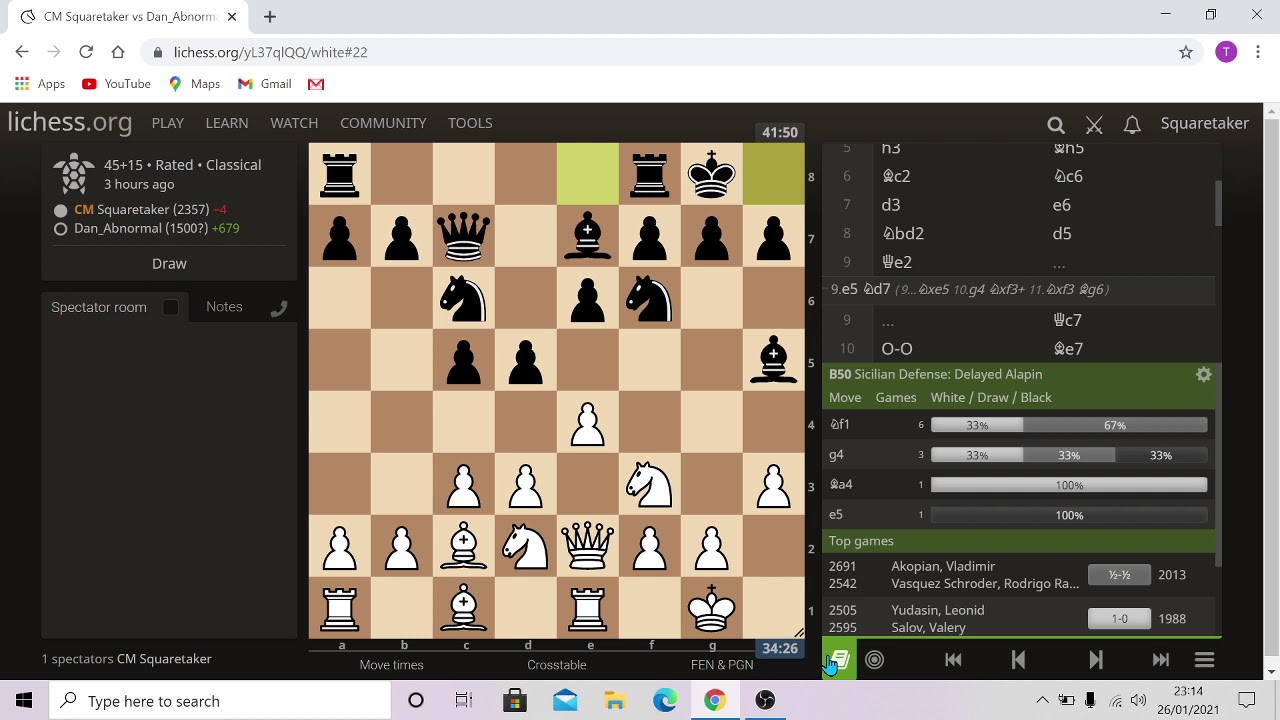
Task: Jump to black's move Qc7
Action: coord(1068,320)
